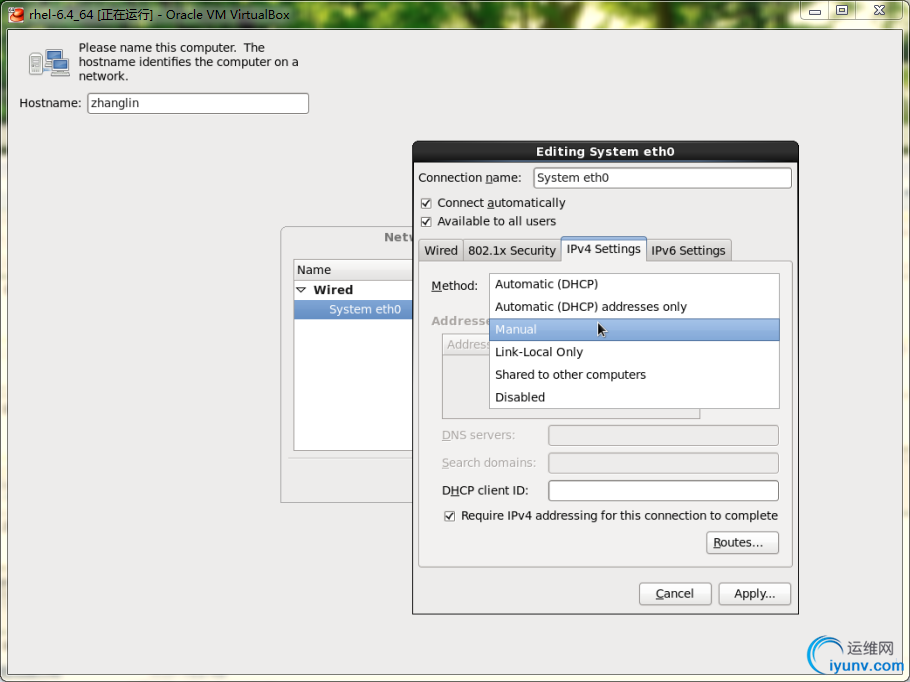Toggle Require IPv4 addressing checkbox
The width and height of the screenshot is (910, 682).
pyautogui.click(x=449, y=516)
